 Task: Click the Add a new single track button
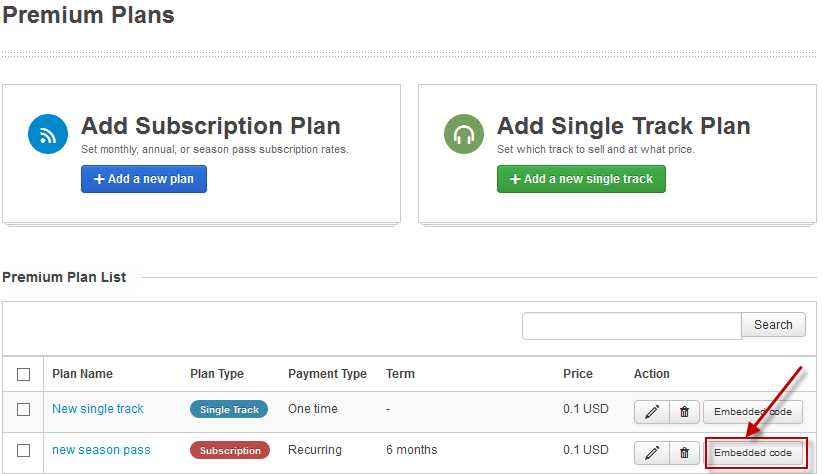click(x=581, y=179)
